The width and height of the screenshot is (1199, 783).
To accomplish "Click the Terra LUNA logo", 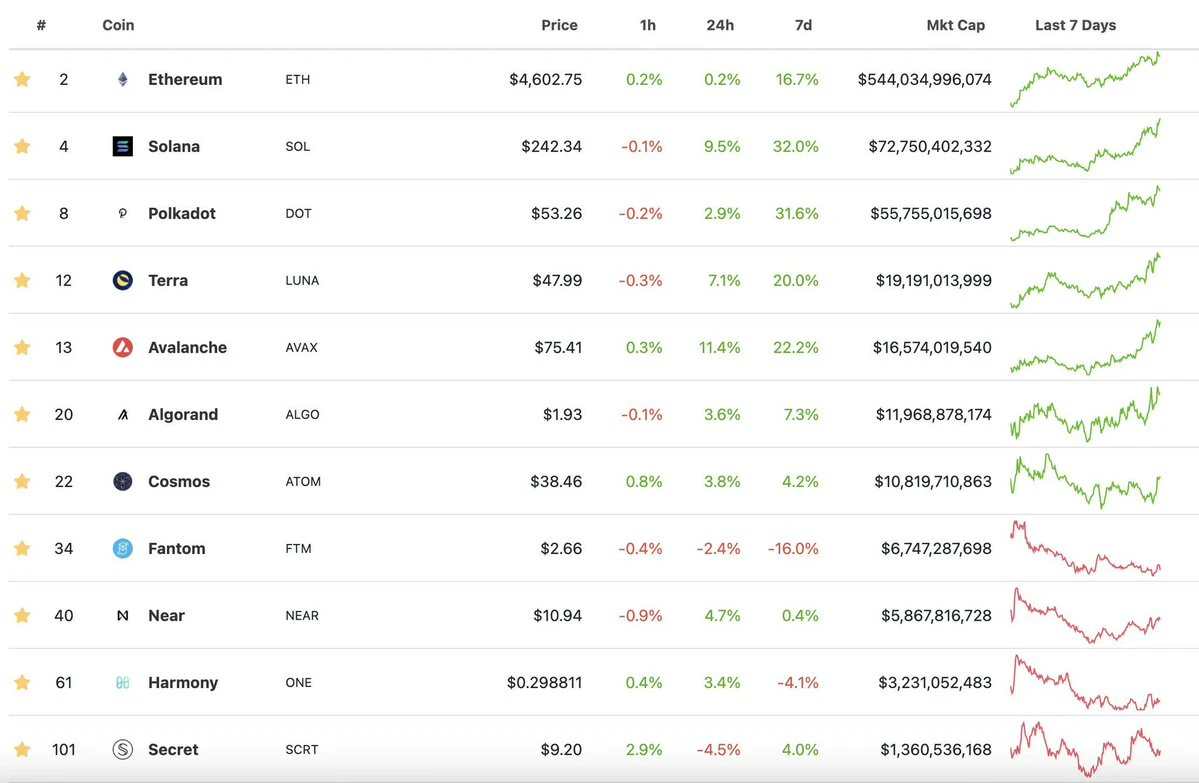I will click(x=122, y=280).
